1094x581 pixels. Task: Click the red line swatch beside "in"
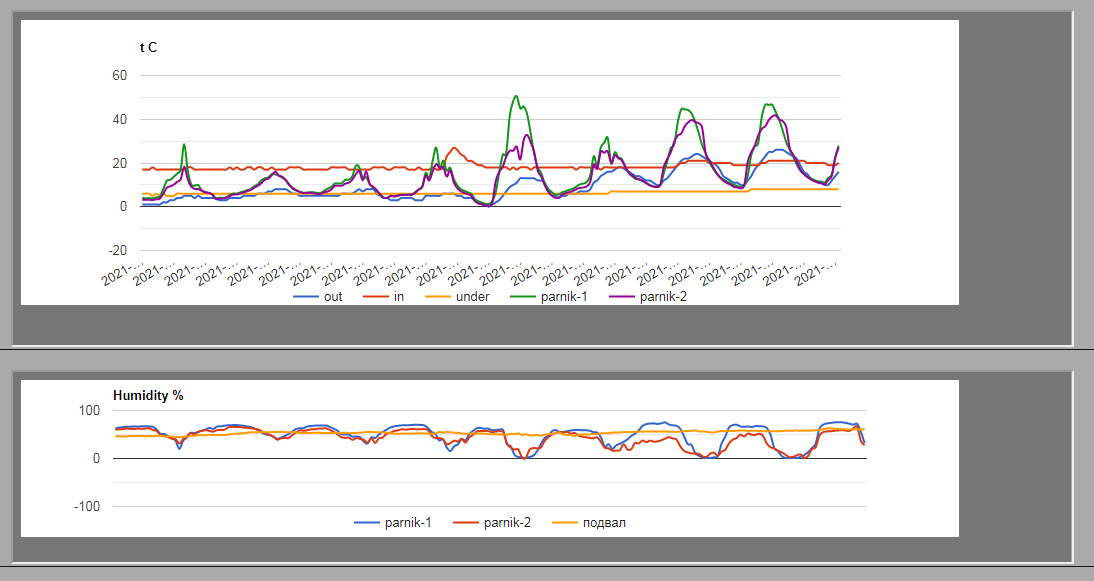(x=375, y=297)
